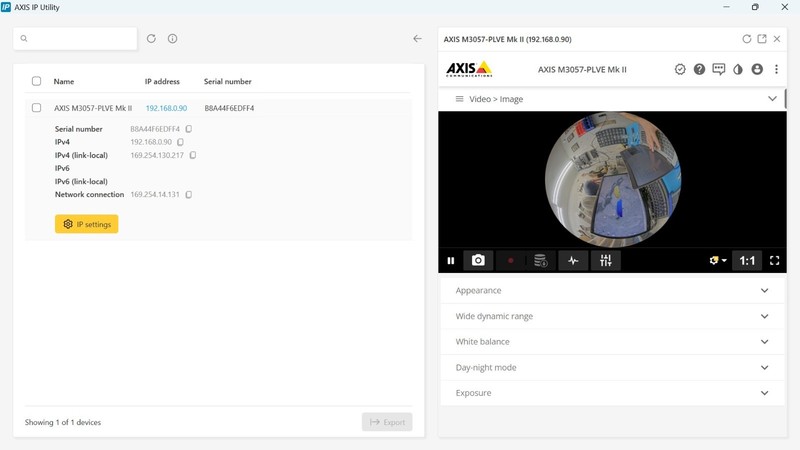Screen dimensions: 800x450
Task: Open the user account icon
Action: pos(757,69)
